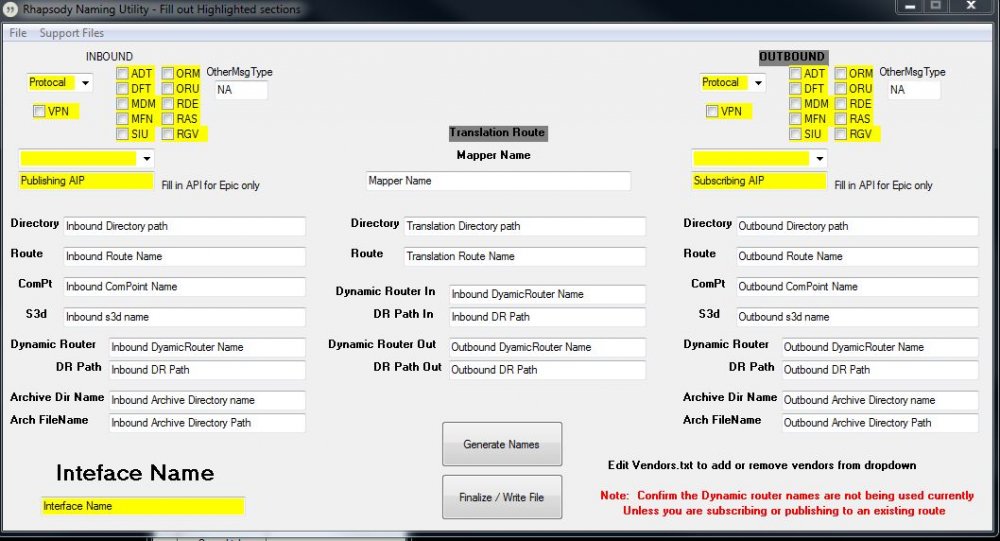1000x541 pixels.
Task: Click the Outbound Route Name field
Action: click(857, 256)
